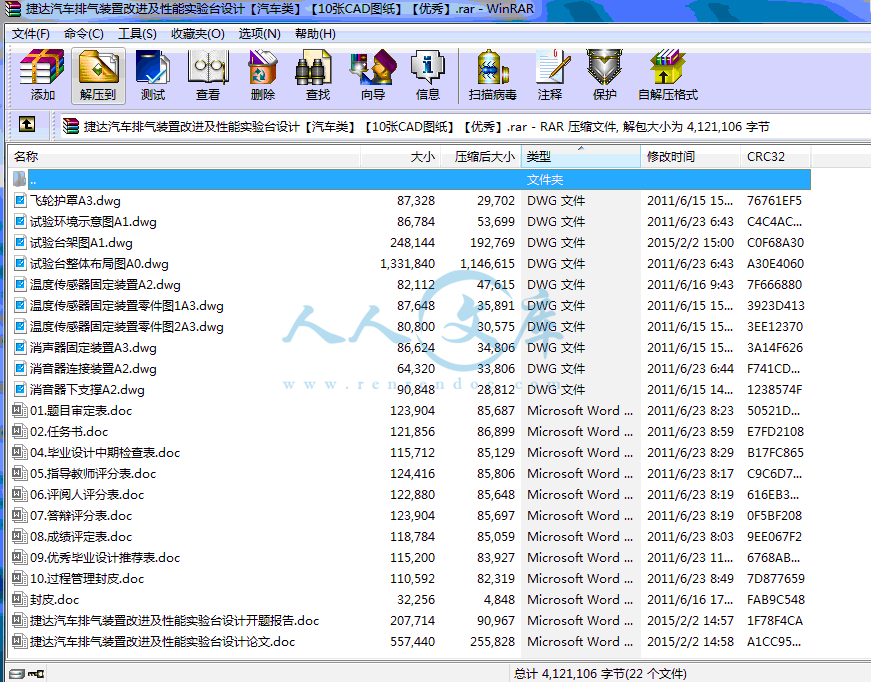The height and width of the screenshot is (682, 871).
Task: Click the key icon in the status bar
Action: [x=36, y=674]
